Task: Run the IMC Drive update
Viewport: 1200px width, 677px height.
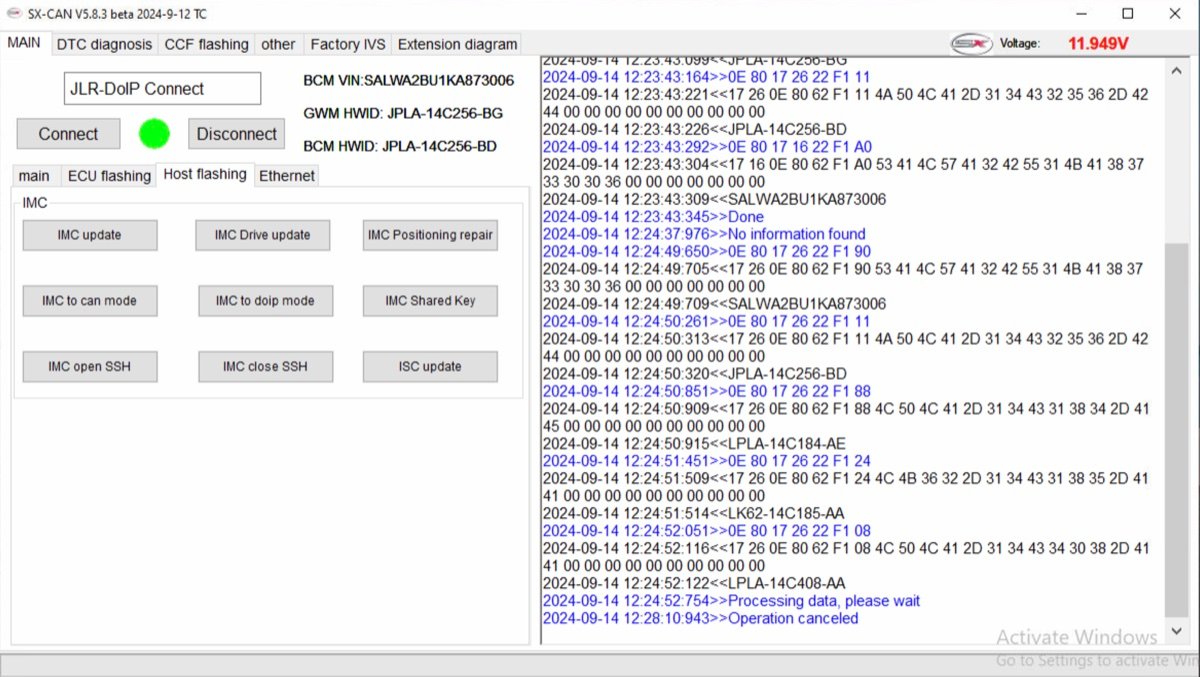Action: click(262, 235)
